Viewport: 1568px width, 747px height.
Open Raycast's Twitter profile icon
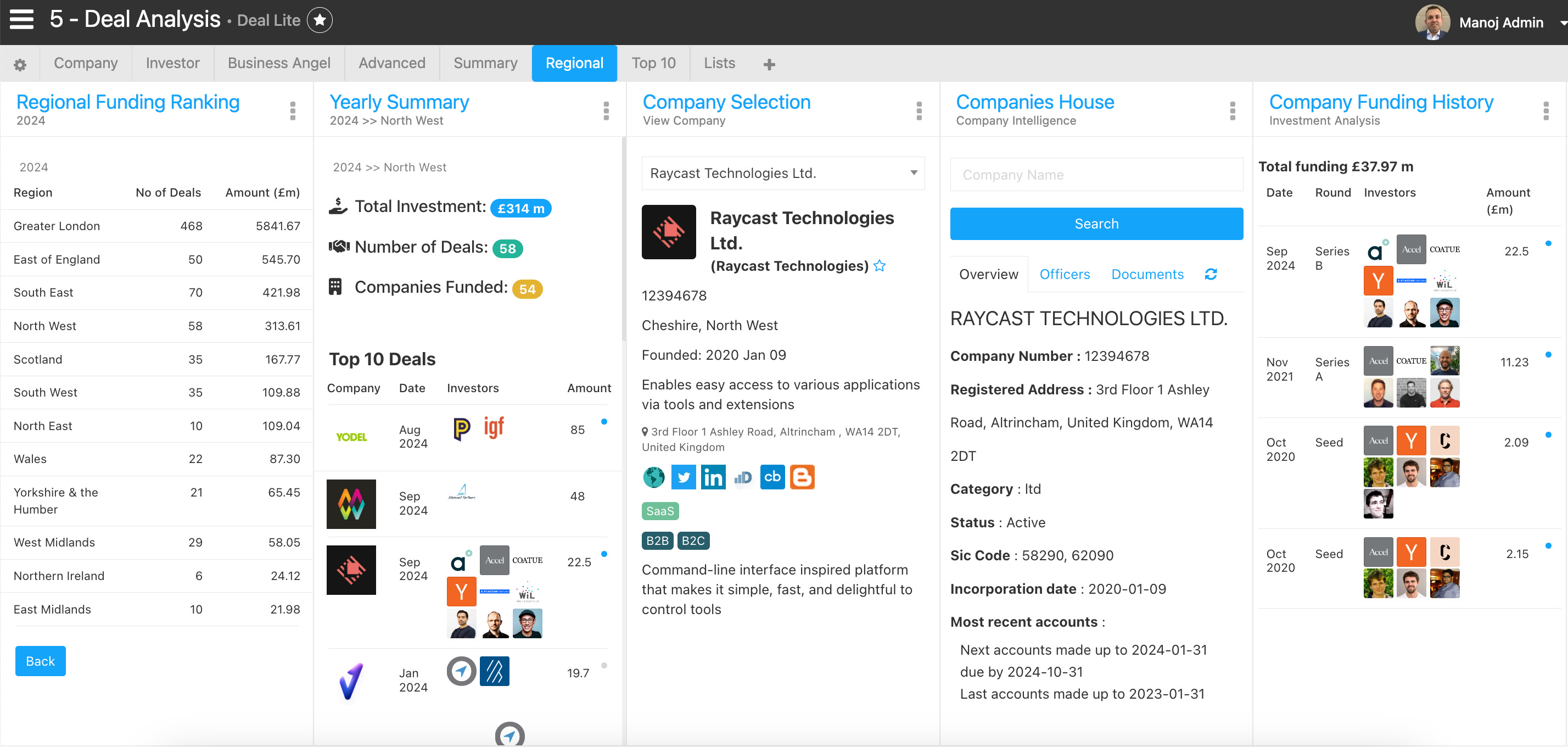click(x=683, y=477)
